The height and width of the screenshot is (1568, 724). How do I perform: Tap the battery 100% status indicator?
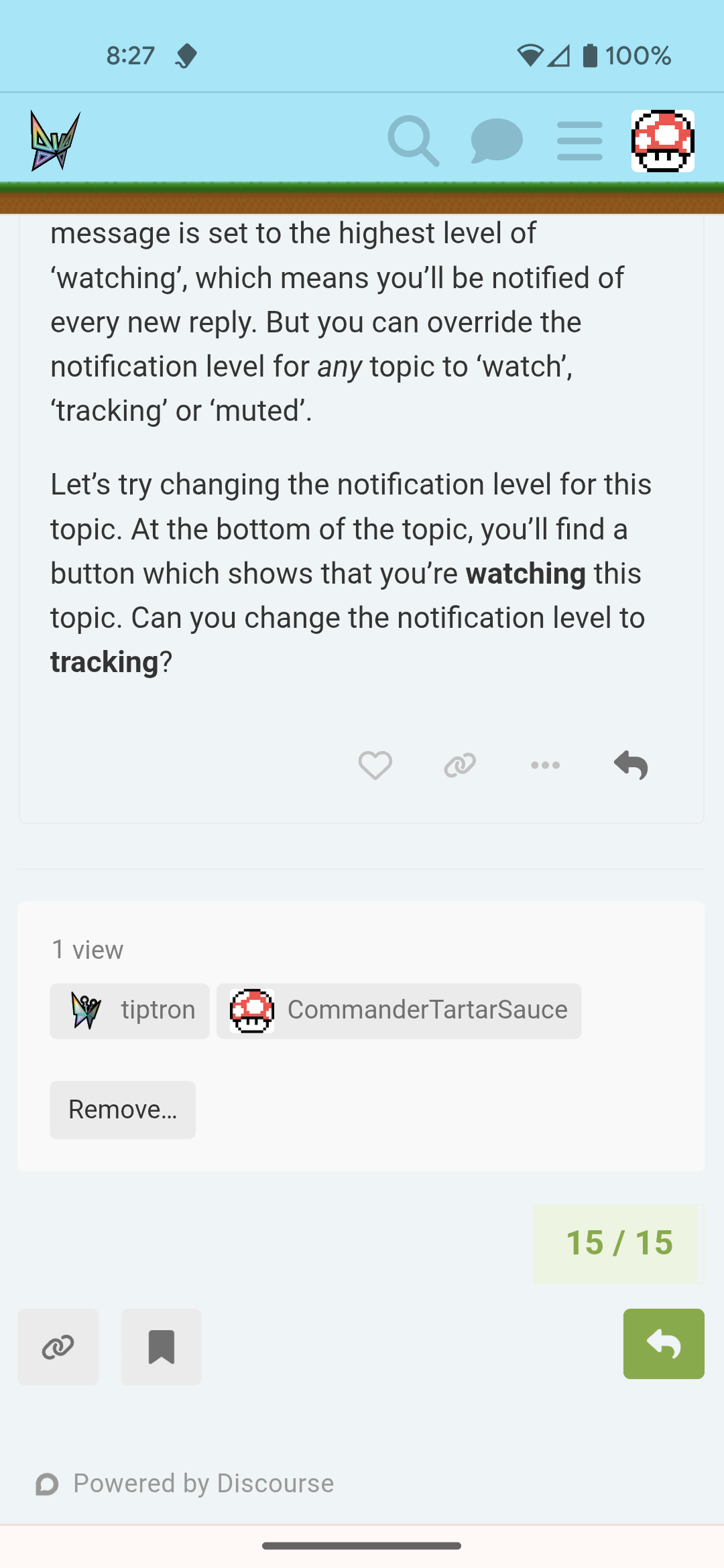pyautogui.click(x=627, y=56)
